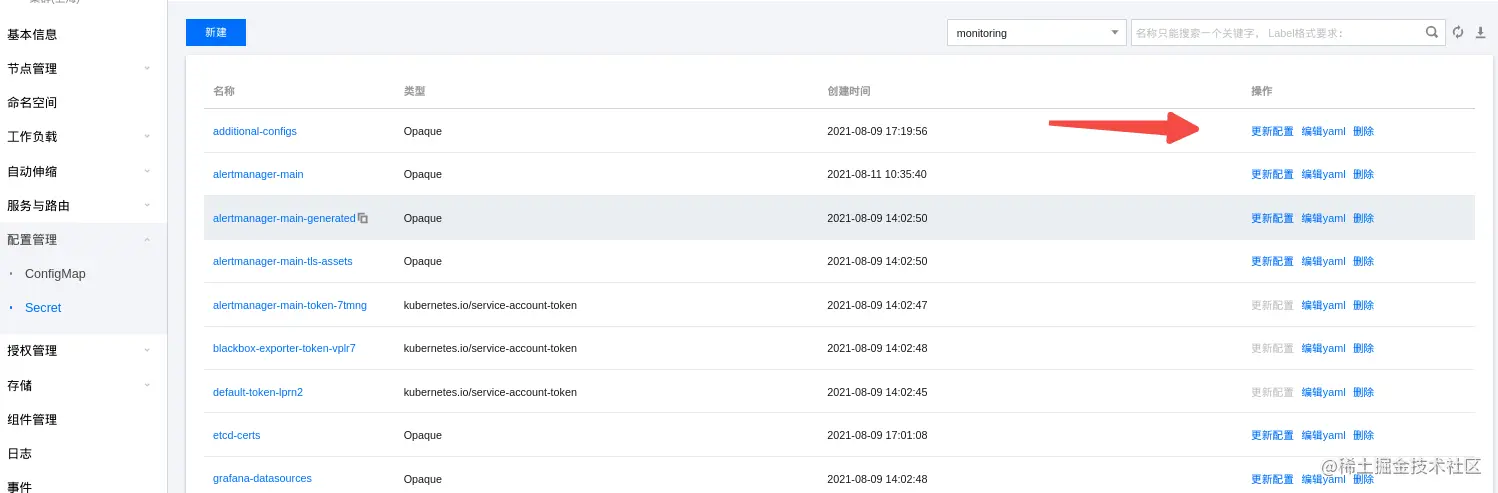Click 删除 for alertmanager-main

point(1363,174)
